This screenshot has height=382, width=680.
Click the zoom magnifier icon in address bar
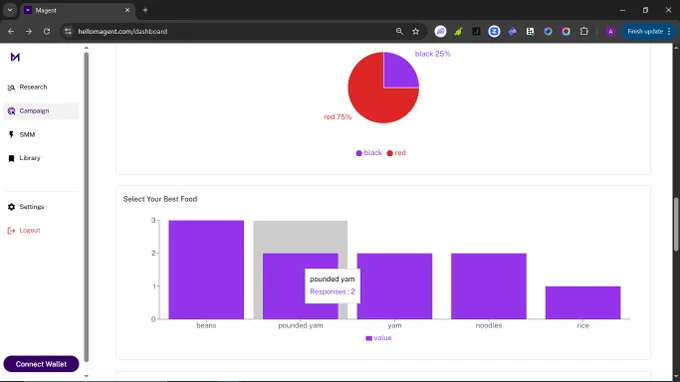point(399,32)
